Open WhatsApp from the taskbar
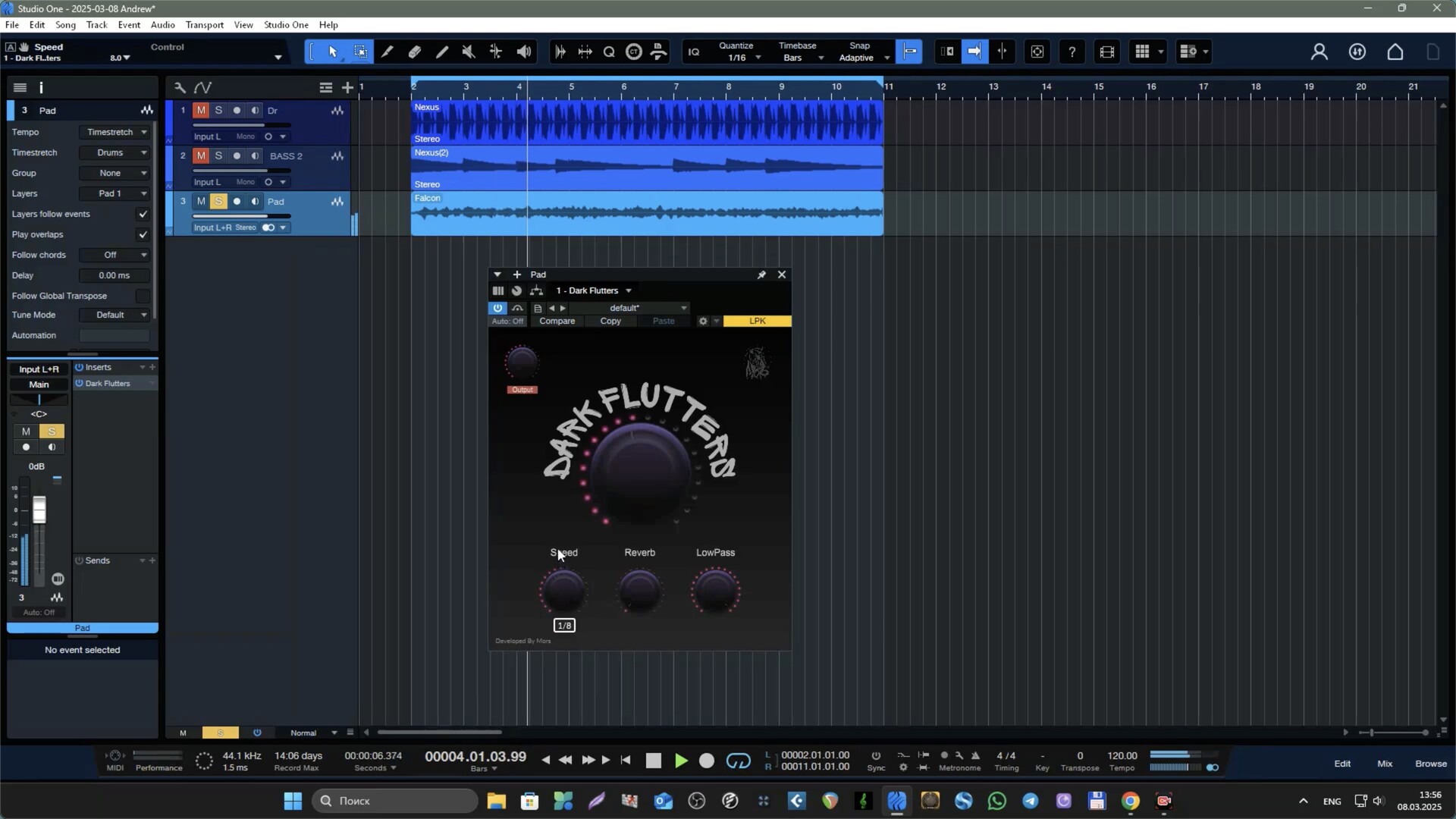Image resolution: width=1456 pixels, height=819 pixels. 997,801
